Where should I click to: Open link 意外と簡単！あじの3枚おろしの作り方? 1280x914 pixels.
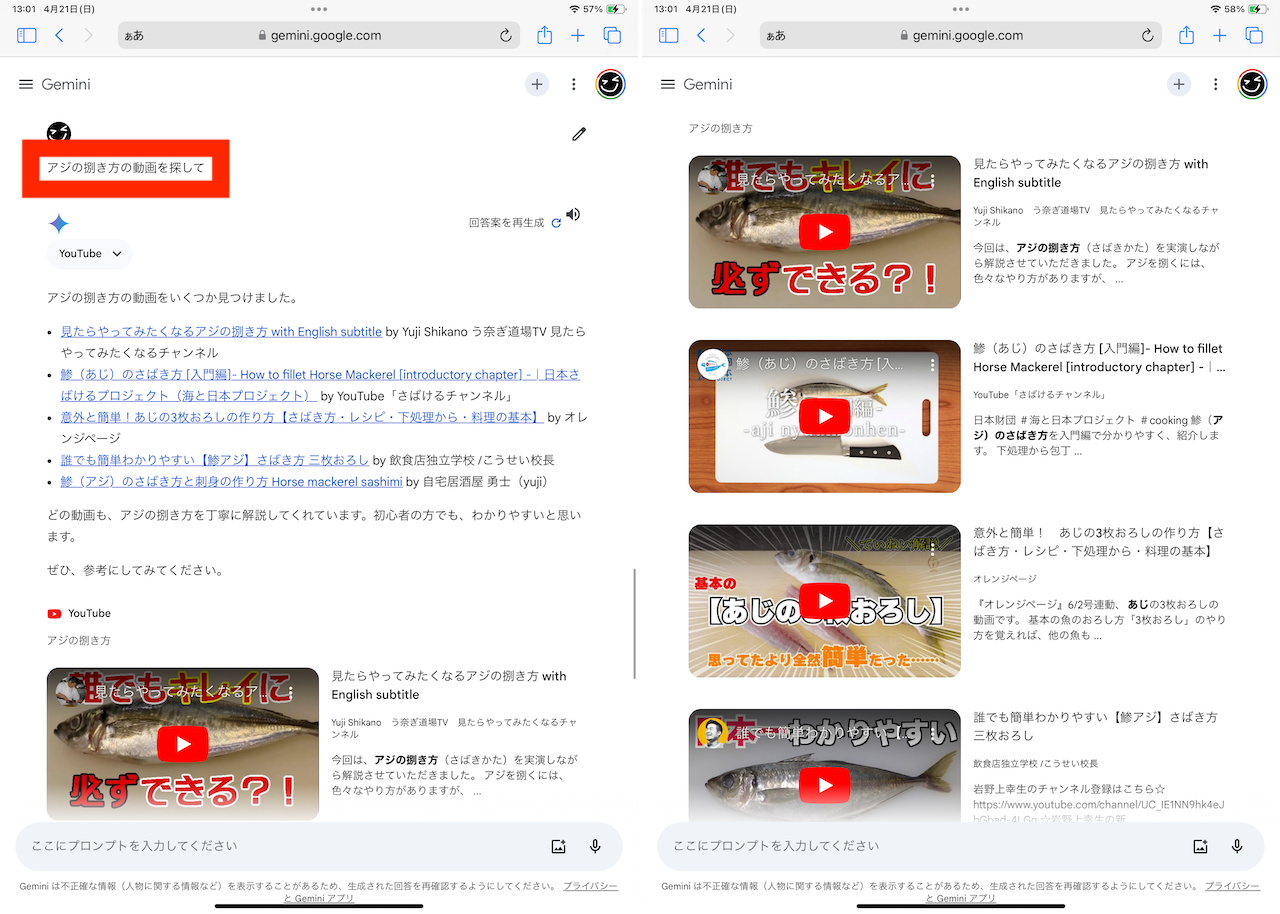pos(302,417)
